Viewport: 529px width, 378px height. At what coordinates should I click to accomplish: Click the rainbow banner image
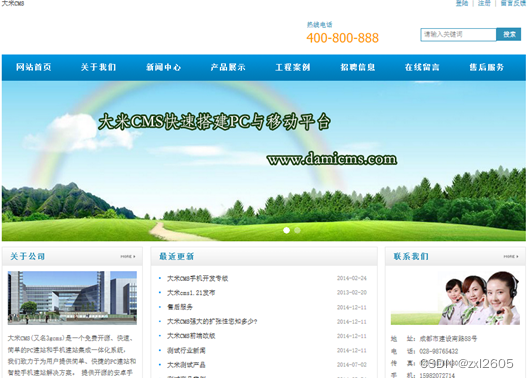(x=264, y=161)
